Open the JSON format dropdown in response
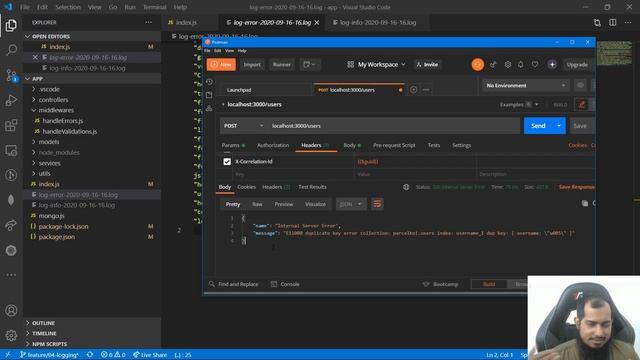Viewport: 640px width, 360px height. [351, 204]
